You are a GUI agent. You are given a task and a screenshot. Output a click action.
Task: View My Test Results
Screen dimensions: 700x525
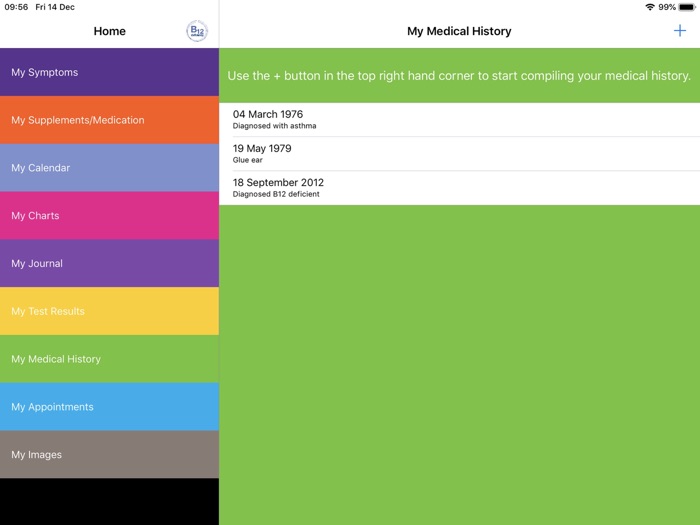(x=109, y=311)
